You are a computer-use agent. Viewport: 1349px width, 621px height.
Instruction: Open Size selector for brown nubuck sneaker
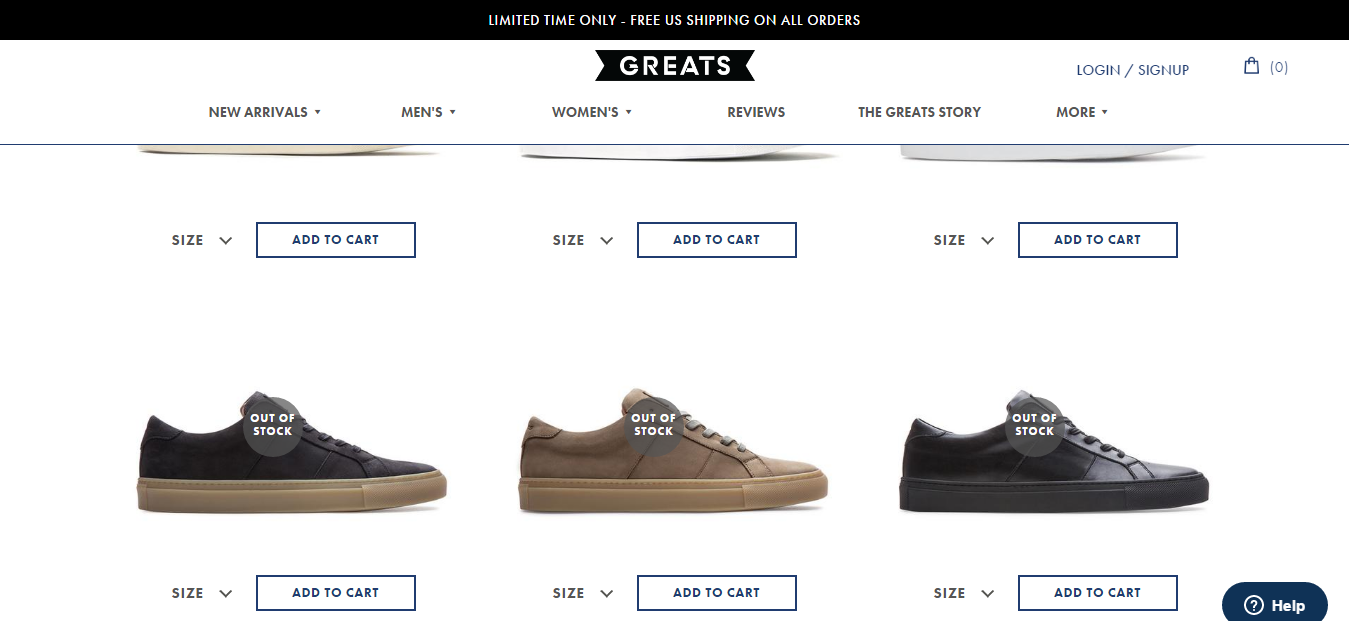(x=582, y=593)
